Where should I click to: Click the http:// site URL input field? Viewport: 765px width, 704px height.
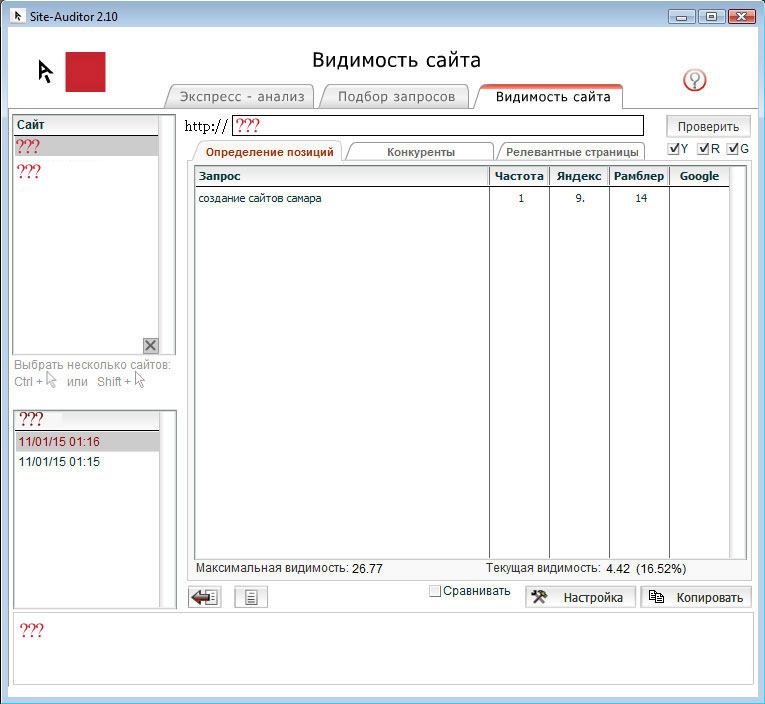[x=437, y=126]
